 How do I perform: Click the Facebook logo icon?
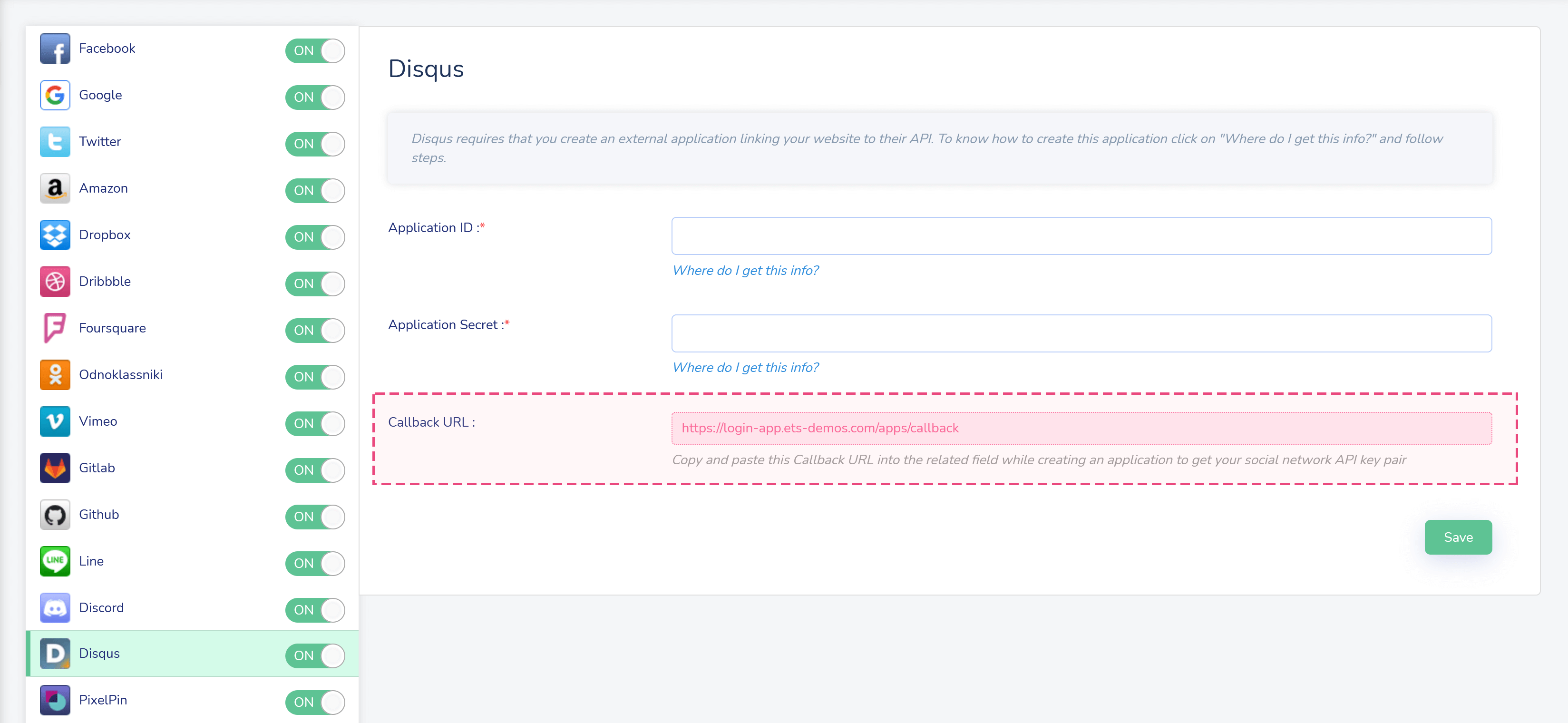[x=55, y=49]
